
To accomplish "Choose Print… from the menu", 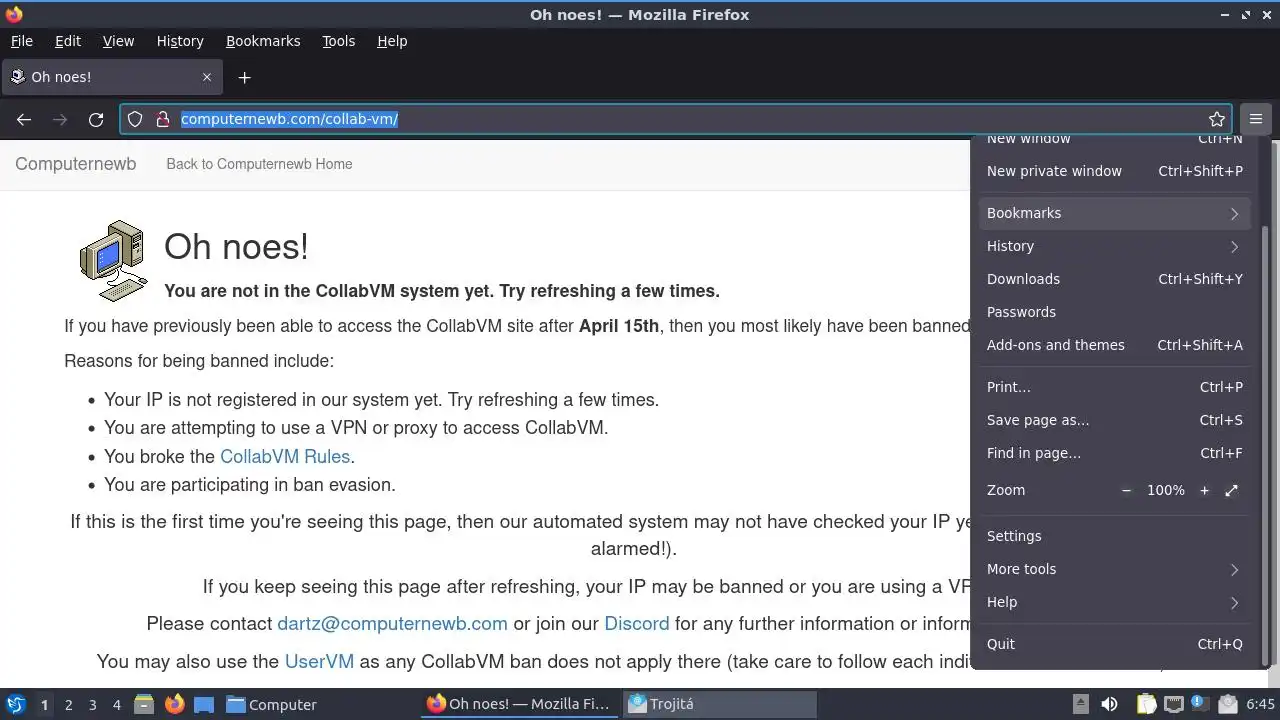I will [x=1114, y=387].
